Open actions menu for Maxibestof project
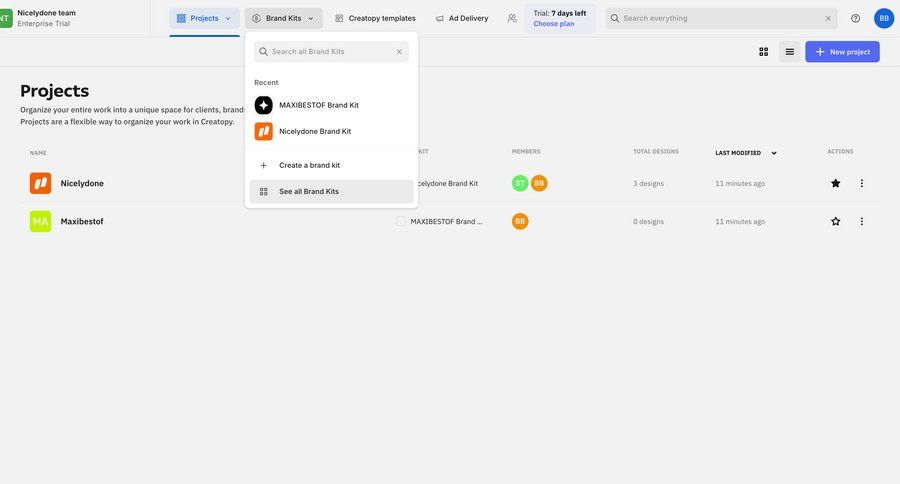This screenshot has width=900, height=484. [862, 221]
